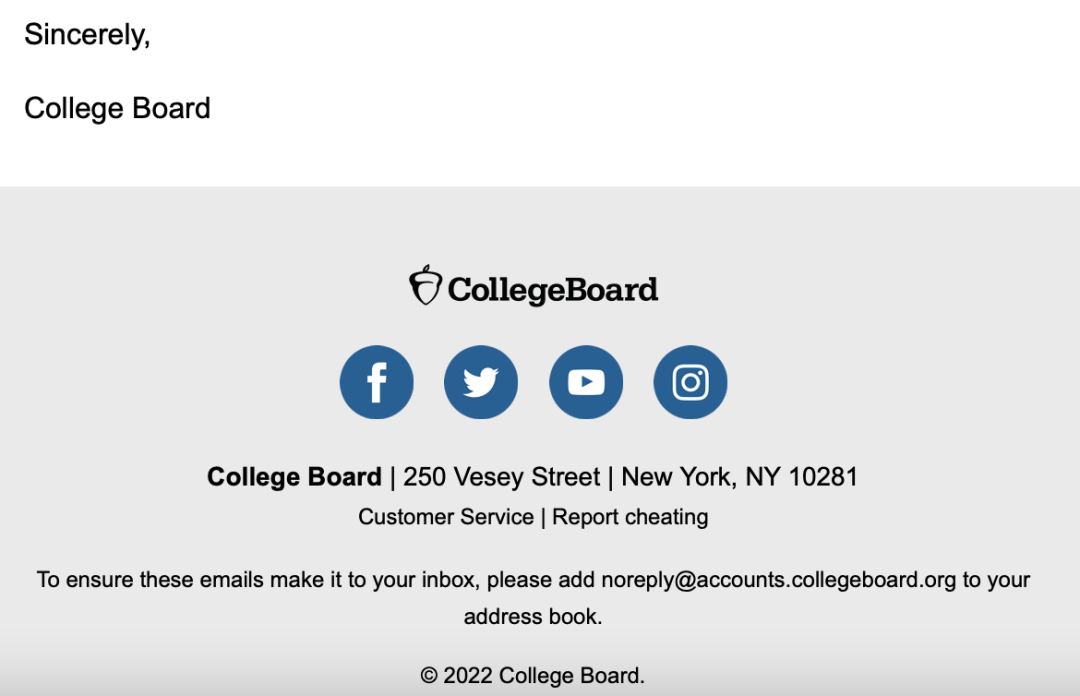1080x696 pixels.
Task: Click the Sincerely, closing line
Action: 87,34
